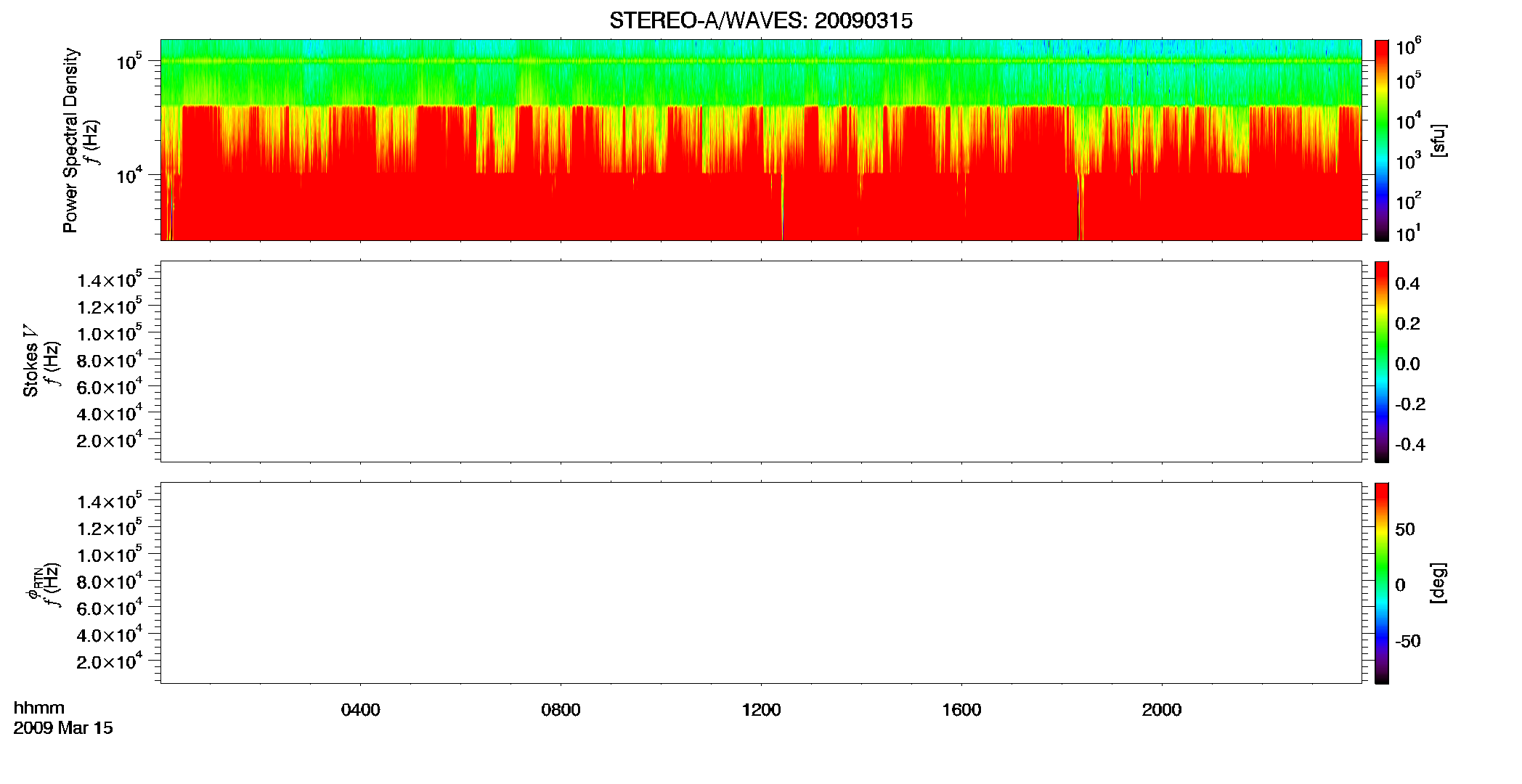1522x784 pixels.
Task: Click the hhmm time format label
Action: (39, 708)
